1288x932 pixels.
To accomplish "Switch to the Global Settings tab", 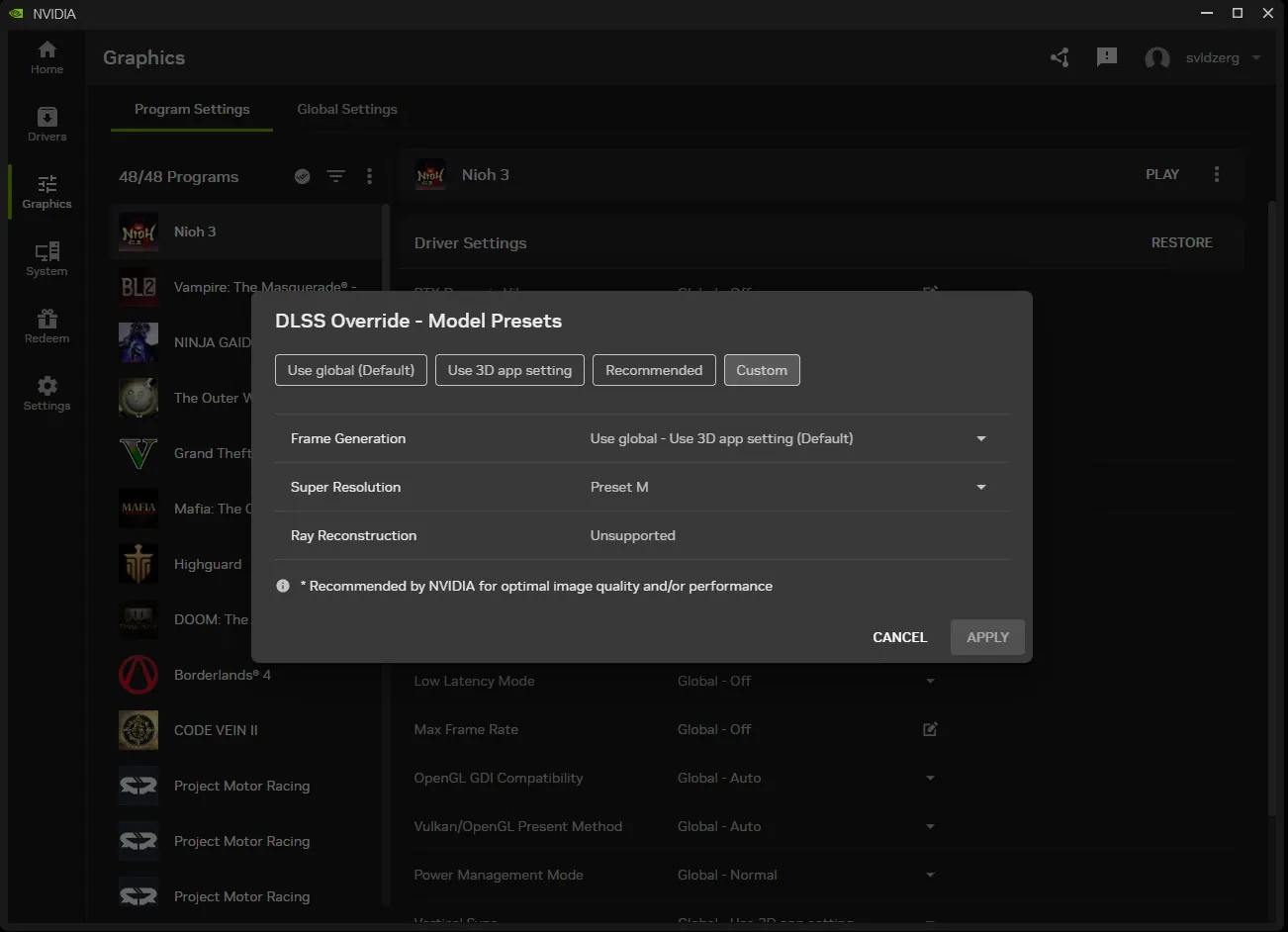I will coord(347,109).
